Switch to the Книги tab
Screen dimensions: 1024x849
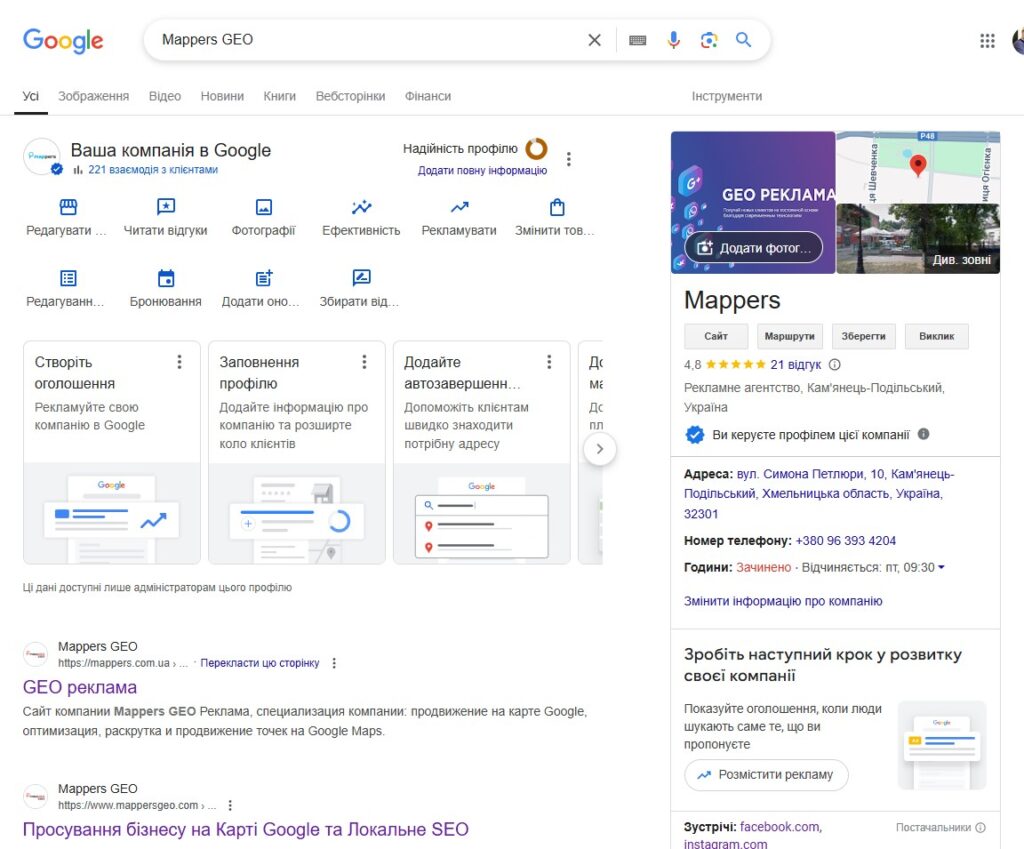pos(280,96)
